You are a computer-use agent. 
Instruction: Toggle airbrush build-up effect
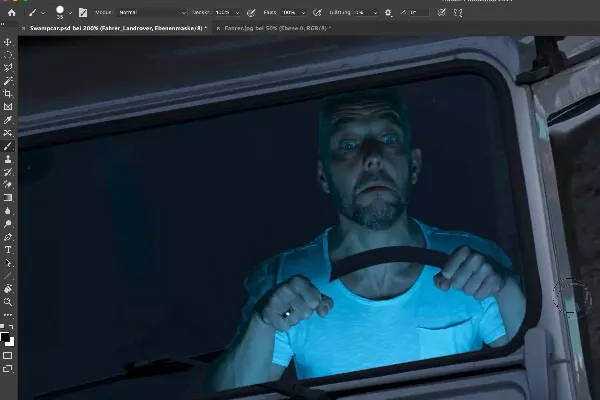(317, 13)
